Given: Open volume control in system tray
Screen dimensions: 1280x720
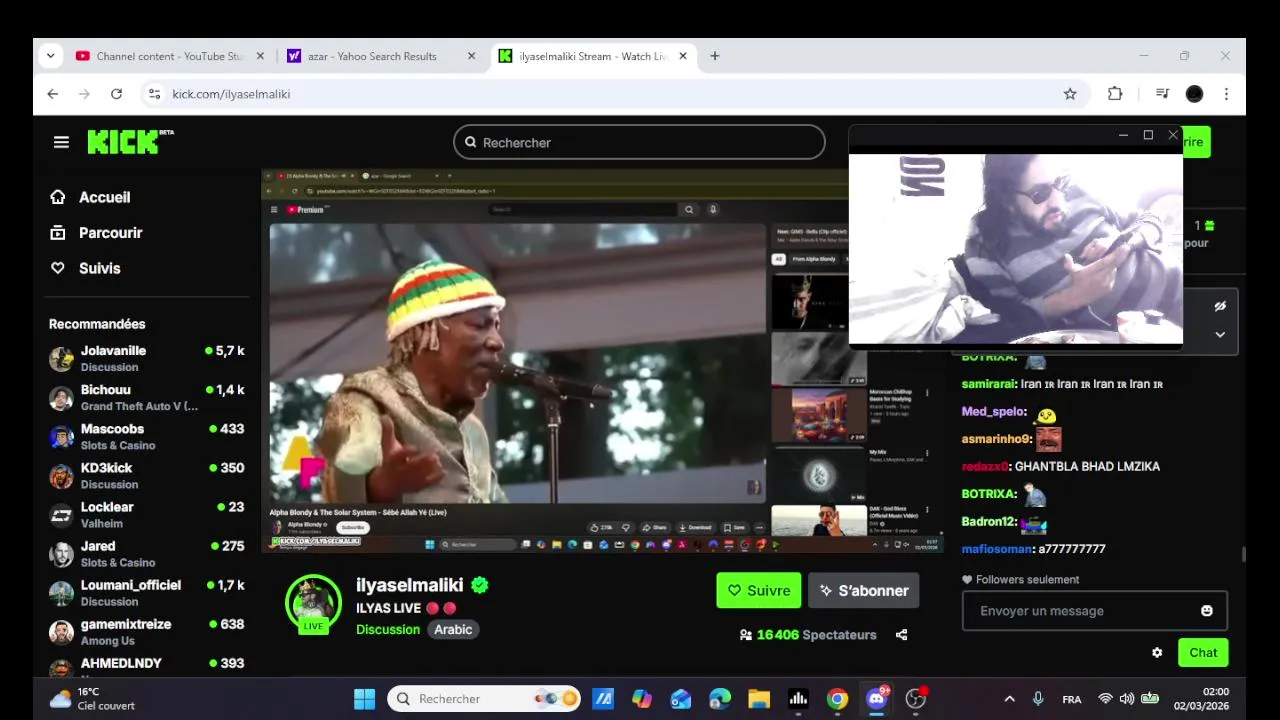Looking at the screenshot, I should click(x=1127, y=699).
